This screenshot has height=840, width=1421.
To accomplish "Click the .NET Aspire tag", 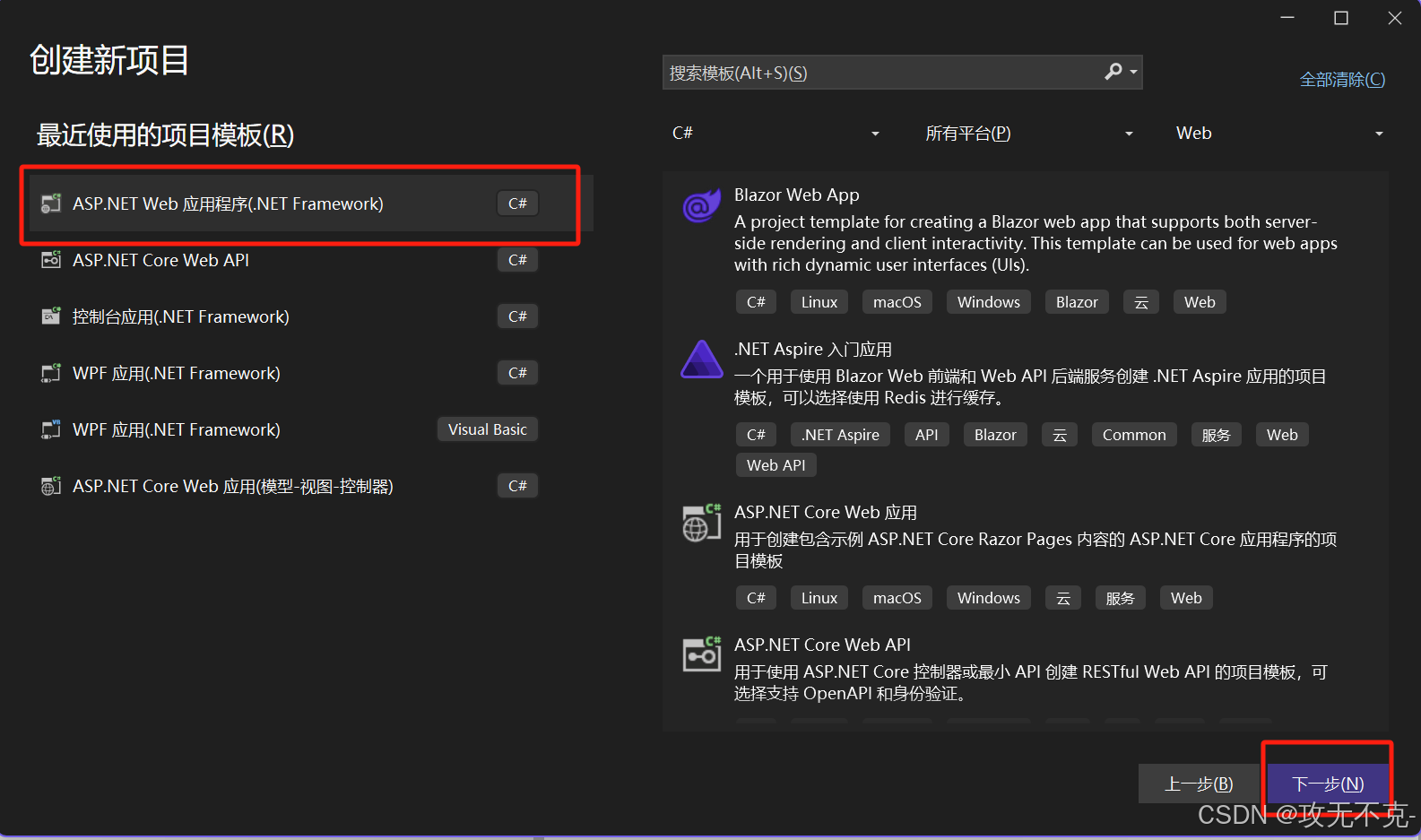I will point(840,435).
